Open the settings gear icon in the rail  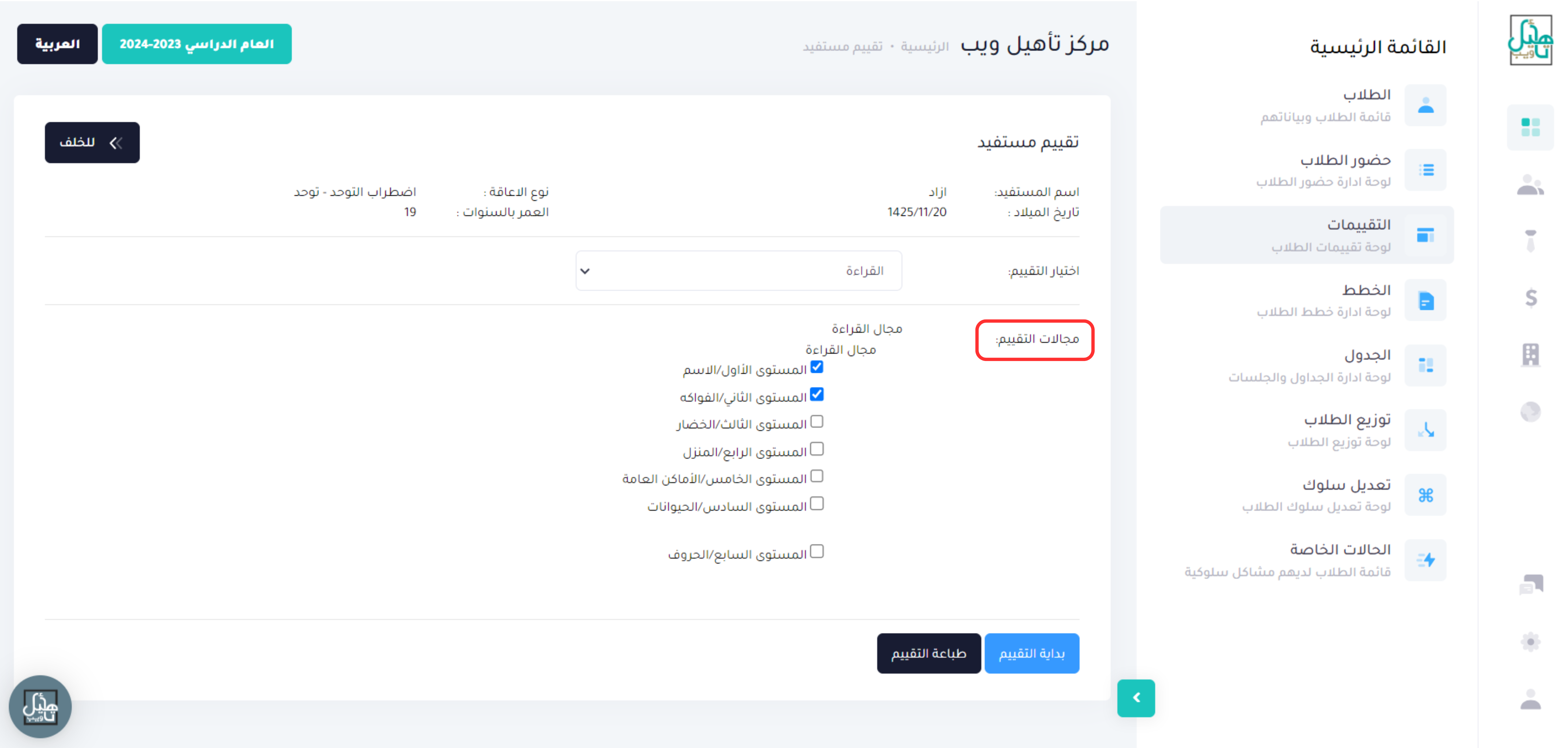1530,642
